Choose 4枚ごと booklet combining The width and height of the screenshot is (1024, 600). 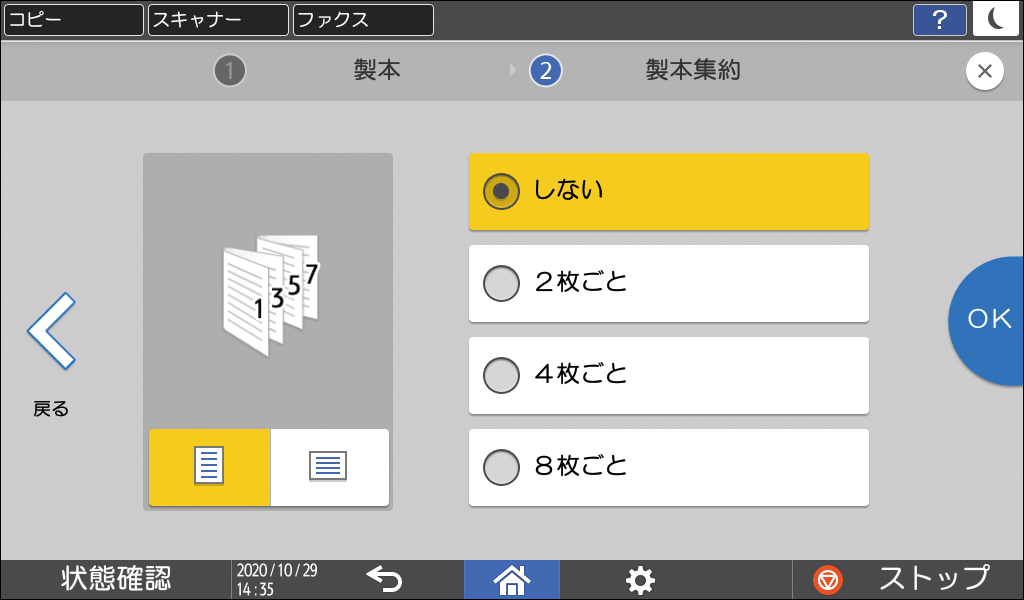pyautogui.click(x=668, y=375)
